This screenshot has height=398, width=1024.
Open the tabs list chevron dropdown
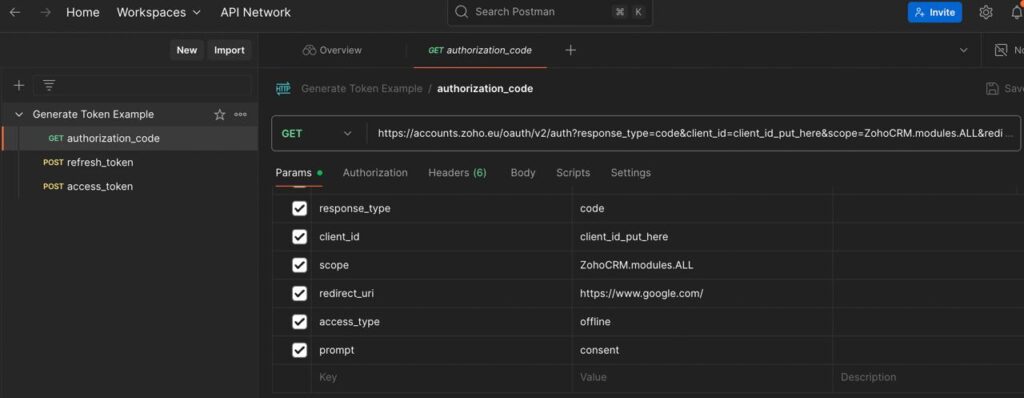[963, 50]
